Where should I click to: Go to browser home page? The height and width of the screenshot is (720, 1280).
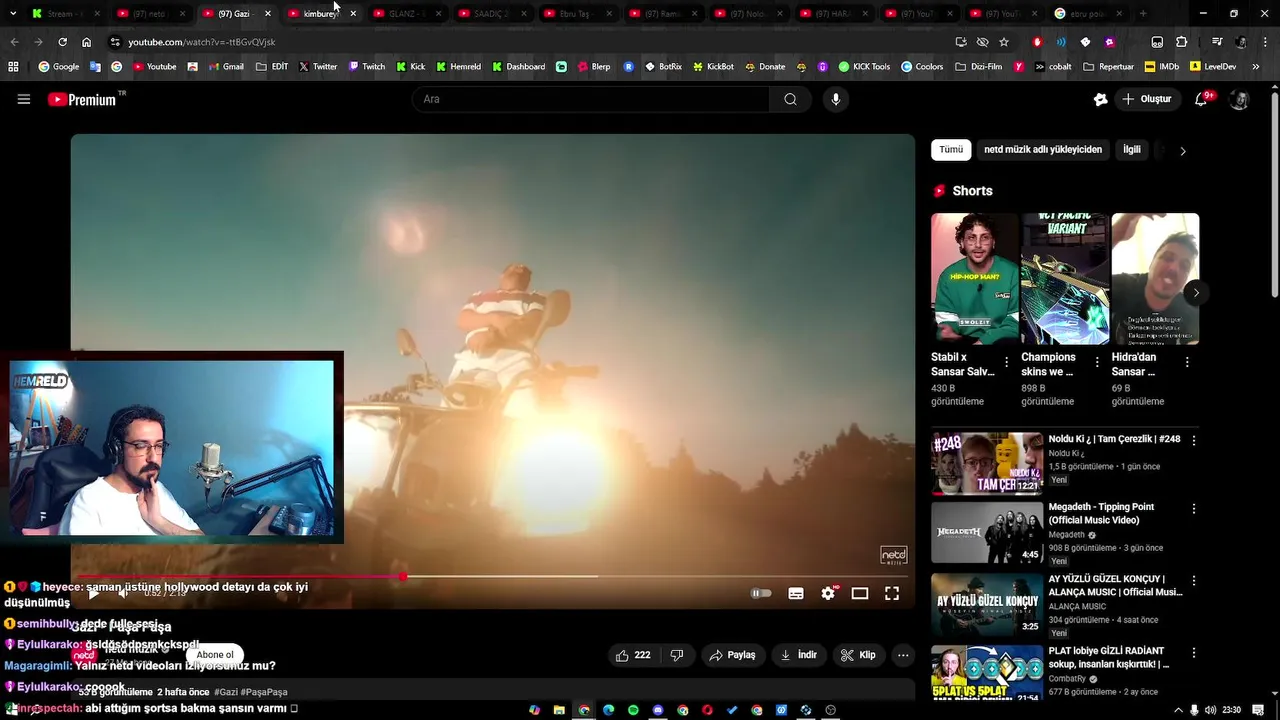pos(86,42)
